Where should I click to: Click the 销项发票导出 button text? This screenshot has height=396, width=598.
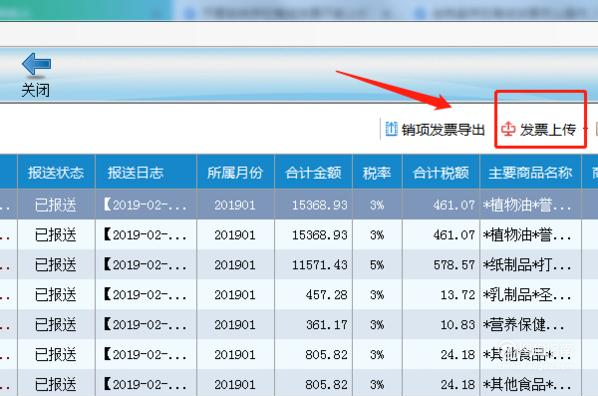pos(443,130)
